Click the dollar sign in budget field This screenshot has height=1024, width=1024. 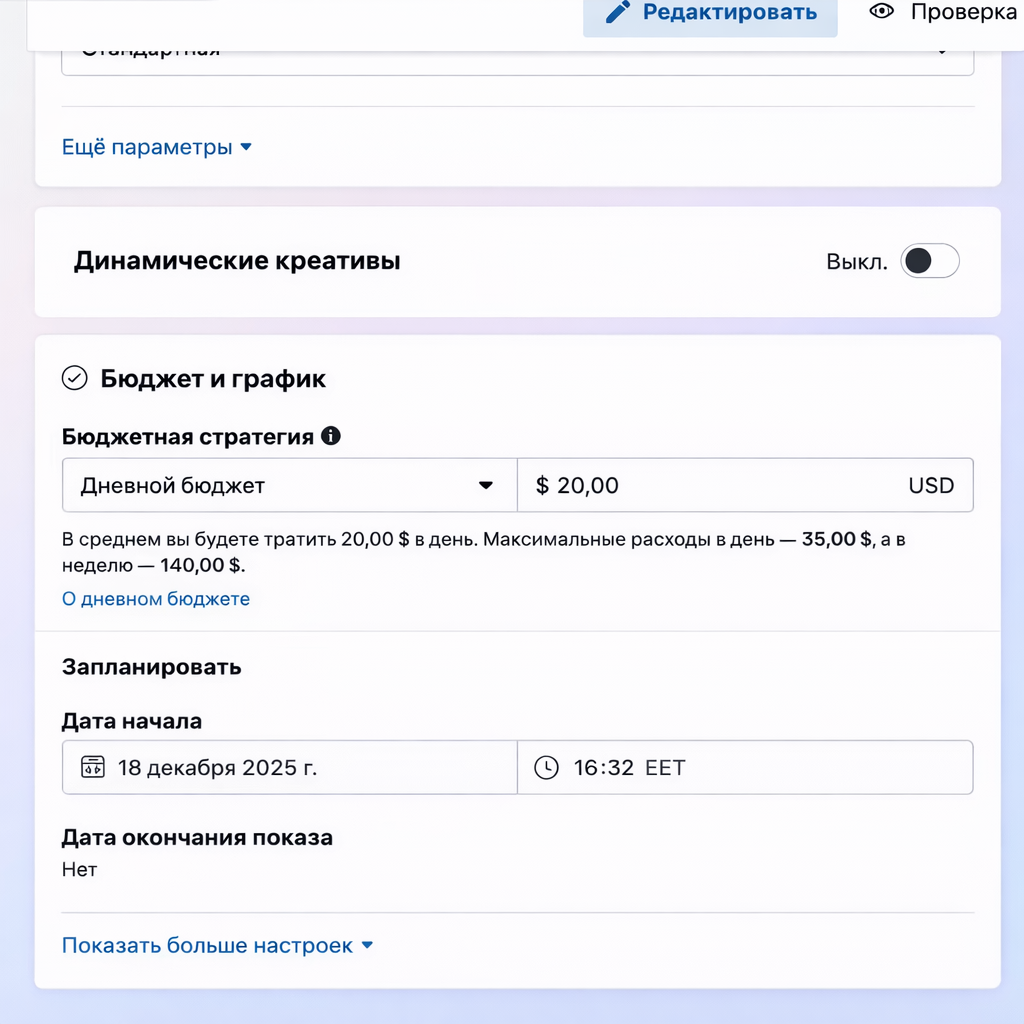pos(541,485)
